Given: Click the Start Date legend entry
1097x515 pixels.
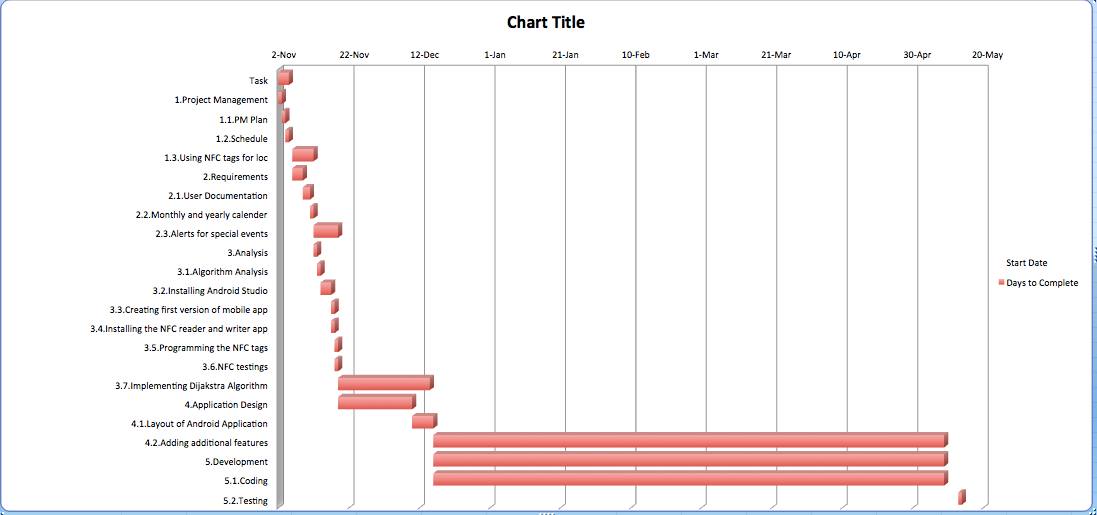Looking at the screenshot, I should (1026, 263).
